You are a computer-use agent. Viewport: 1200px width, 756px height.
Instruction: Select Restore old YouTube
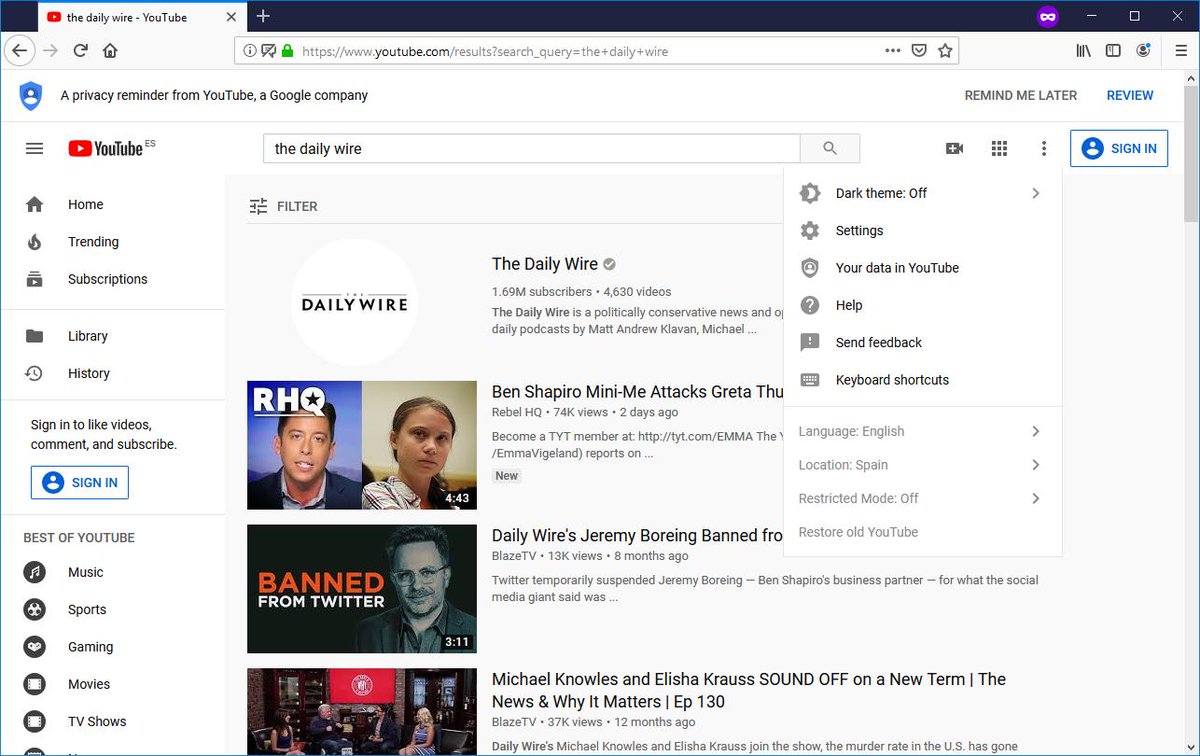(923, 532)
